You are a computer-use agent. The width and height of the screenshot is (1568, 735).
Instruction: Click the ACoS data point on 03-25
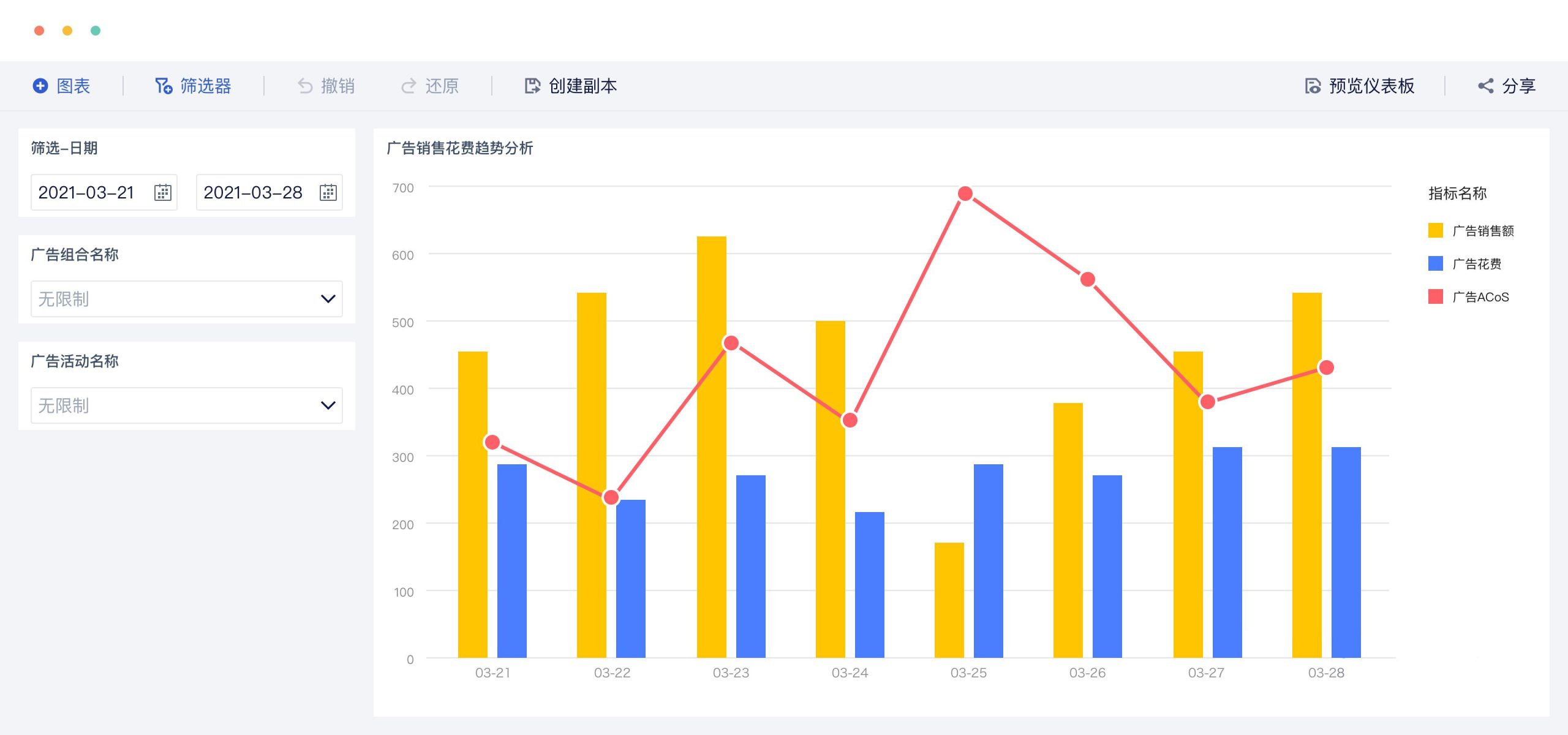(965, 194)
